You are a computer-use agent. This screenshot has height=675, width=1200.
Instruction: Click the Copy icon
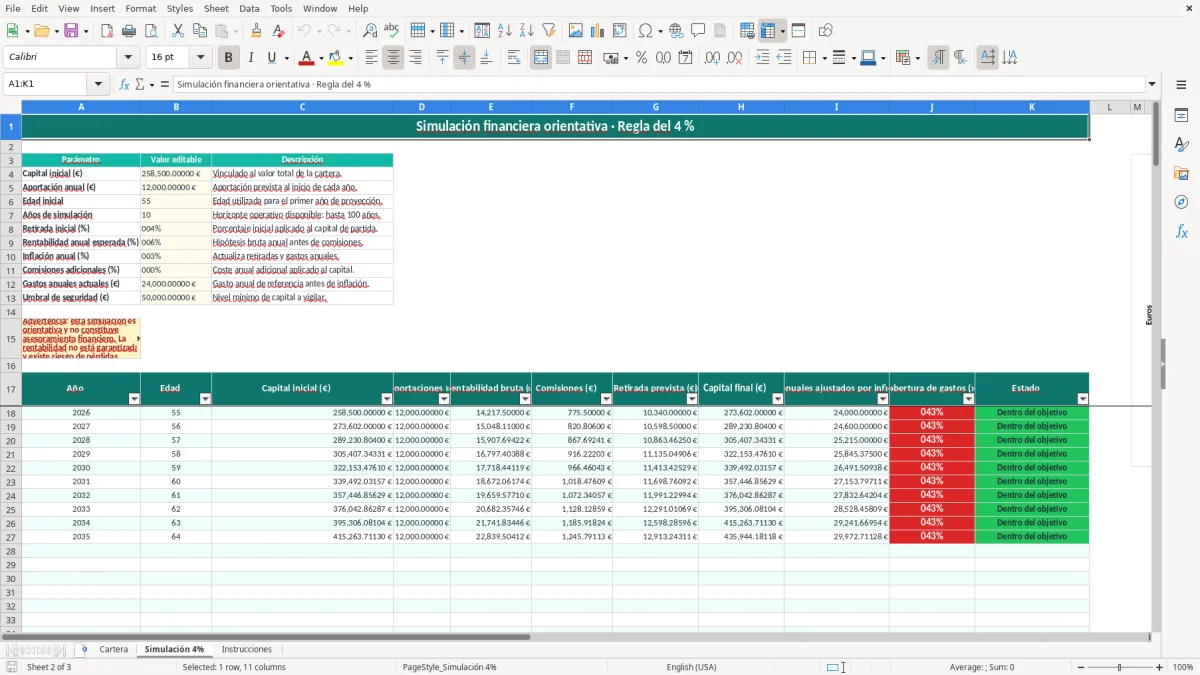click(x=200, y=31)
